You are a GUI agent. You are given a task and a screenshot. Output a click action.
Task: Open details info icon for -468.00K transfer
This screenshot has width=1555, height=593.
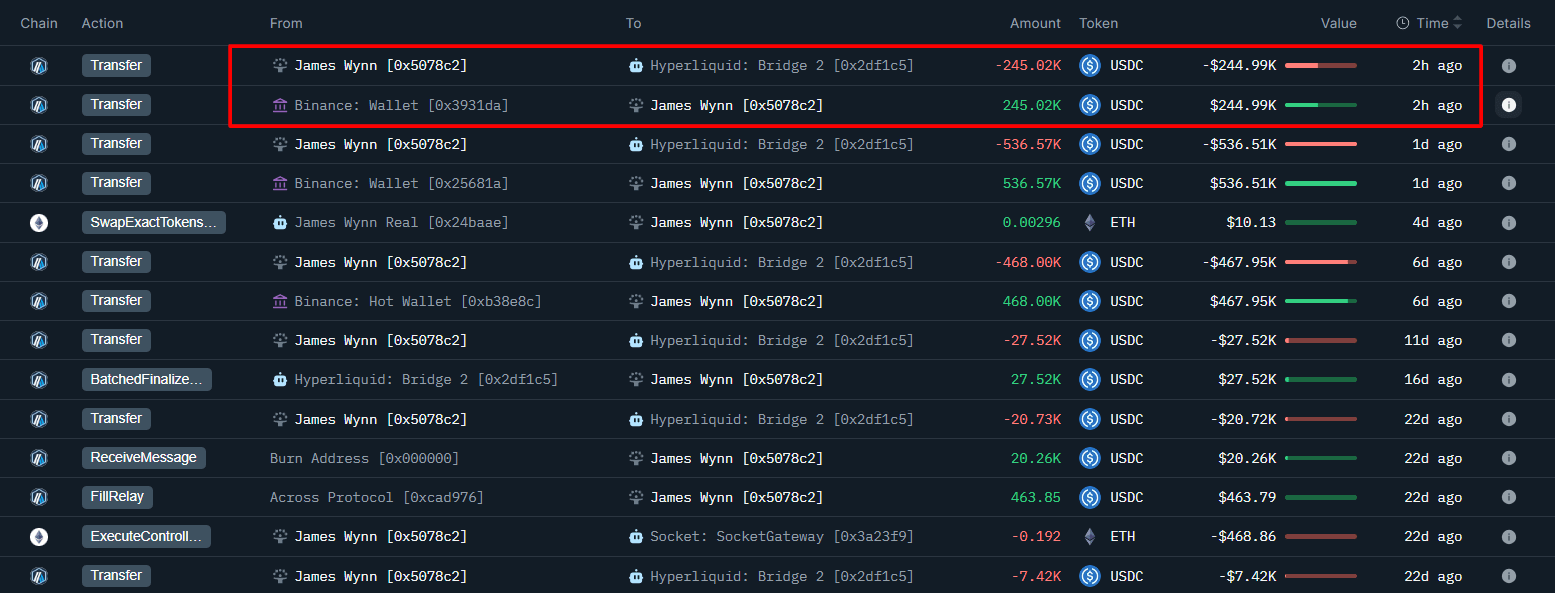[1509, 262]
